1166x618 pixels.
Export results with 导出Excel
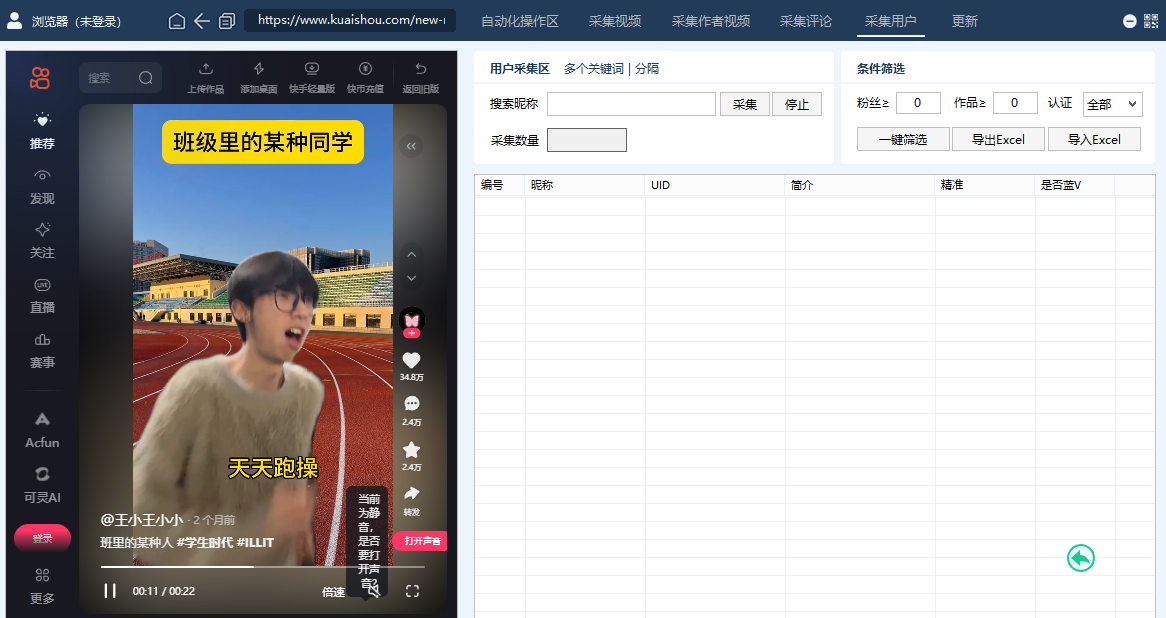[998, 139]
